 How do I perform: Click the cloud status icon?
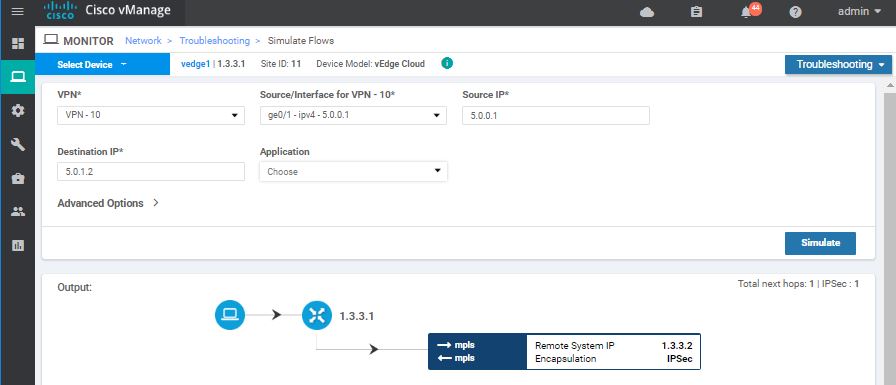coord(647,12)
